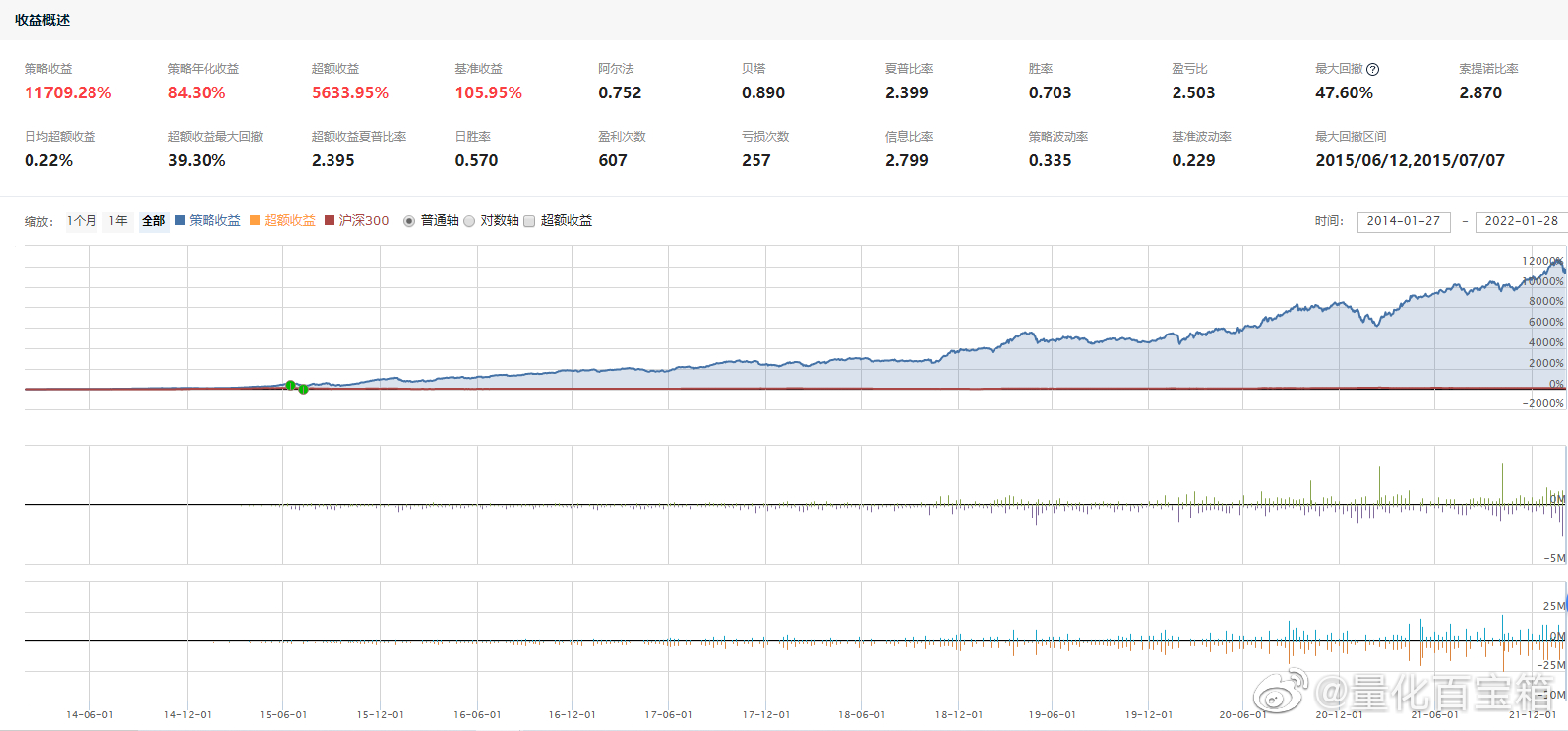This screenshot has height=731, width=1568.
Task: Click the 盈利次数 value 607
Action: [613, 161]
